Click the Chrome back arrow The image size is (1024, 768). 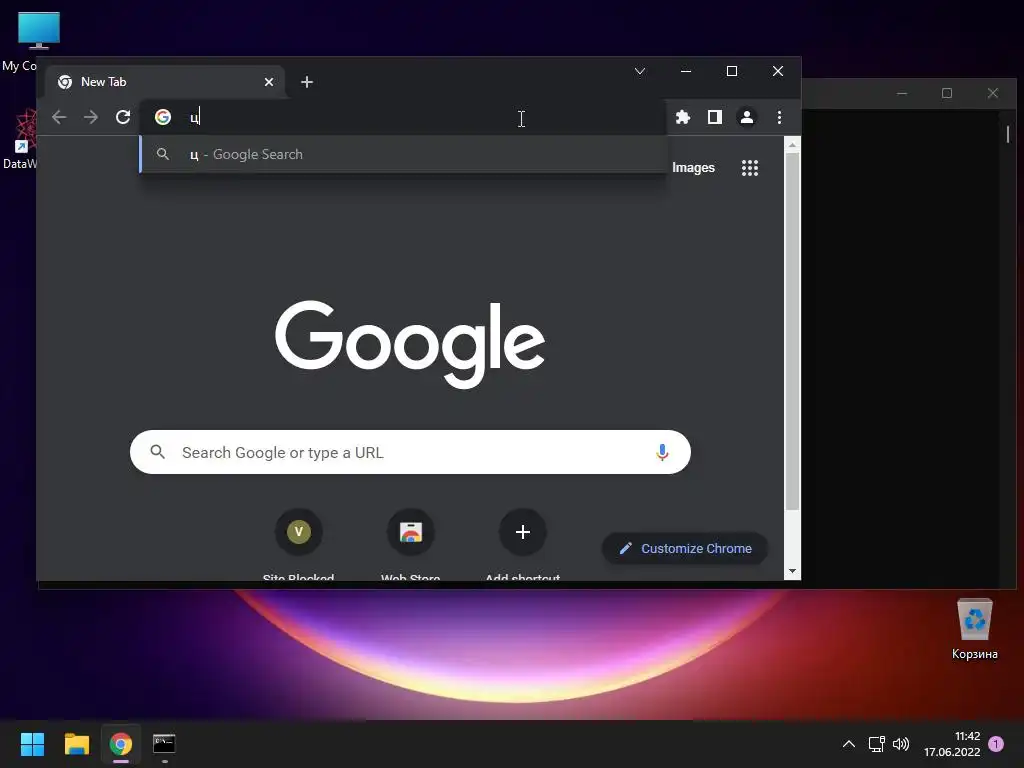59,117
